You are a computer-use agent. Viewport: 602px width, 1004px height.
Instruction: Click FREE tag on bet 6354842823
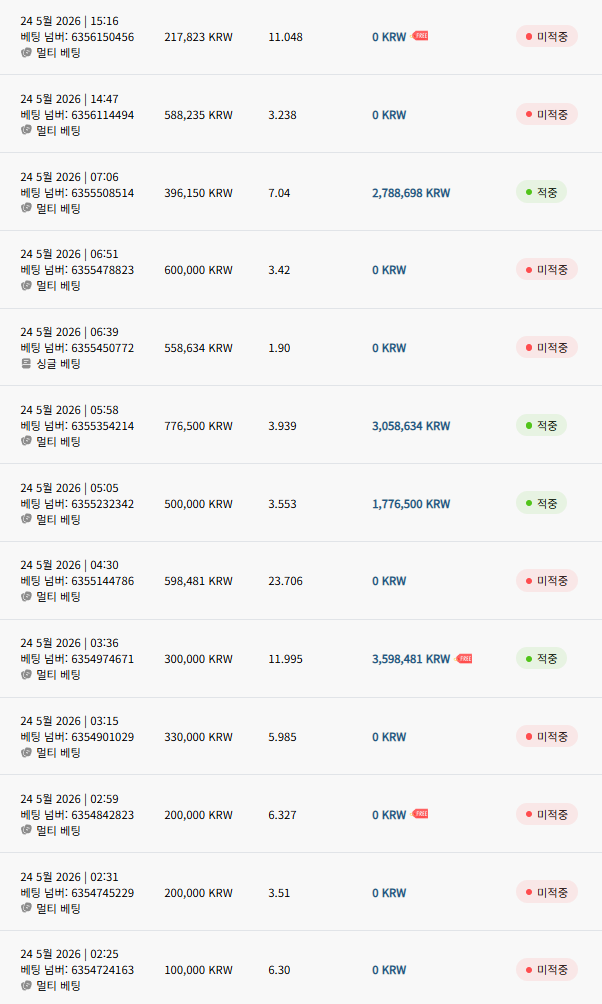(420, 814)
